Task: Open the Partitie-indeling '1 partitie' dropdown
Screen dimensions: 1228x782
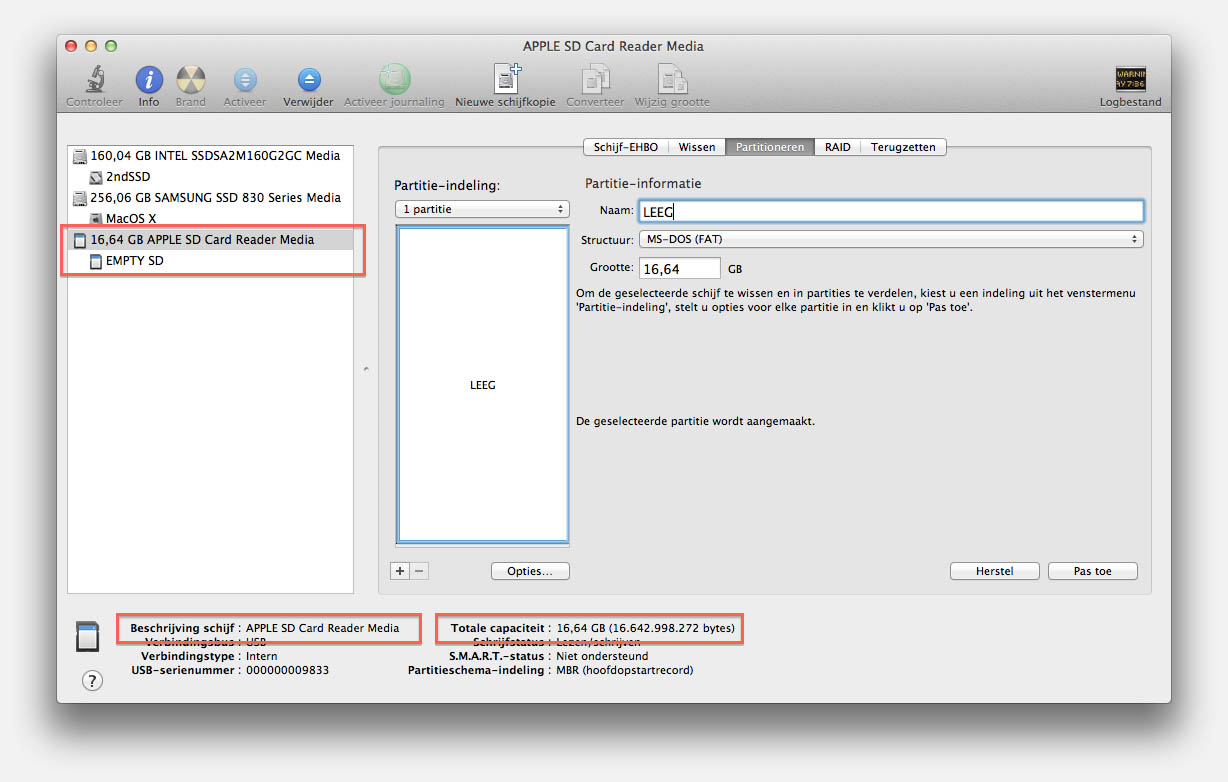Action: (482, 210)
